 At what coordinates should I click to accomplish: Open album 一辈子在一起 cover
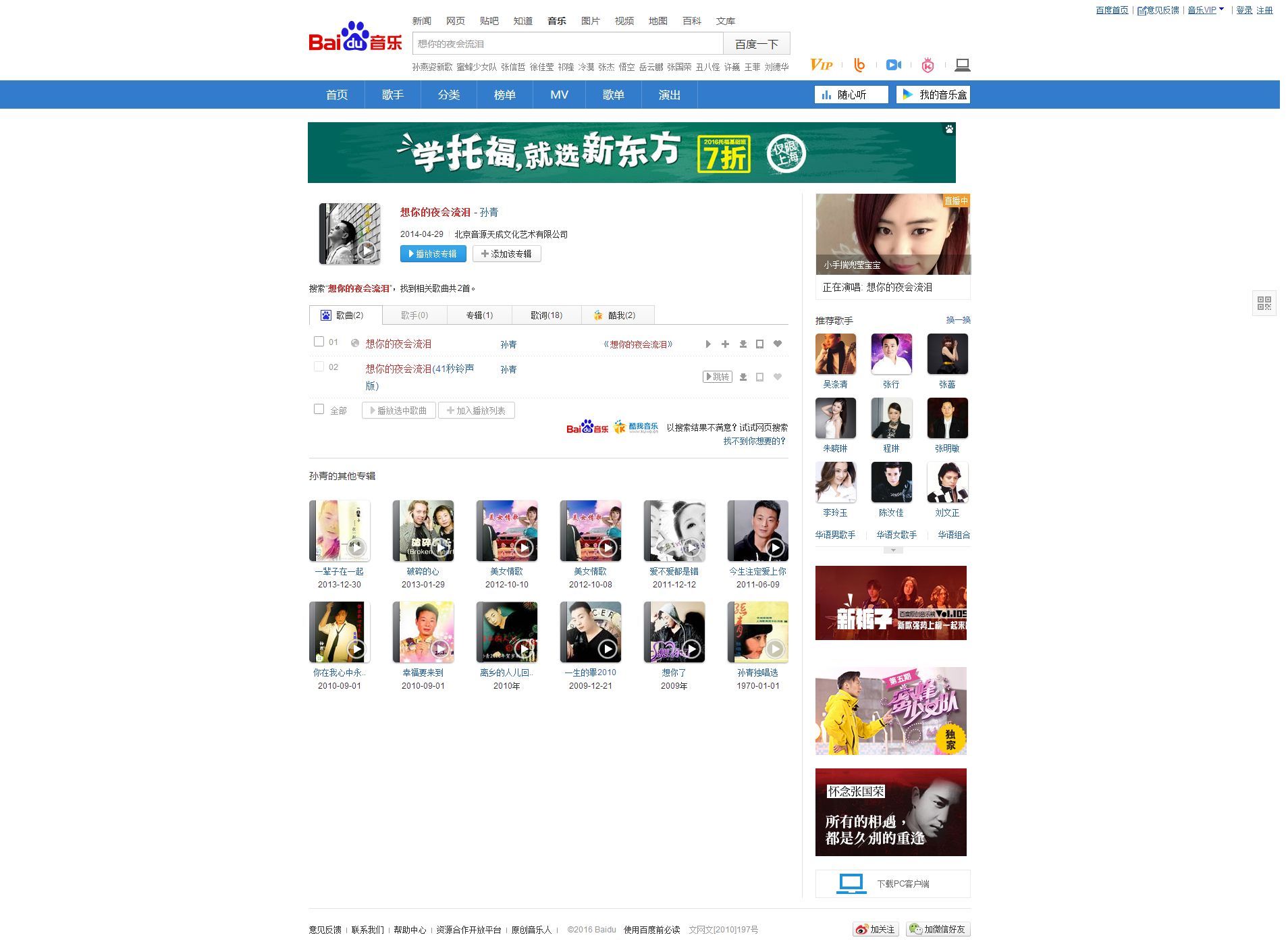340,531
